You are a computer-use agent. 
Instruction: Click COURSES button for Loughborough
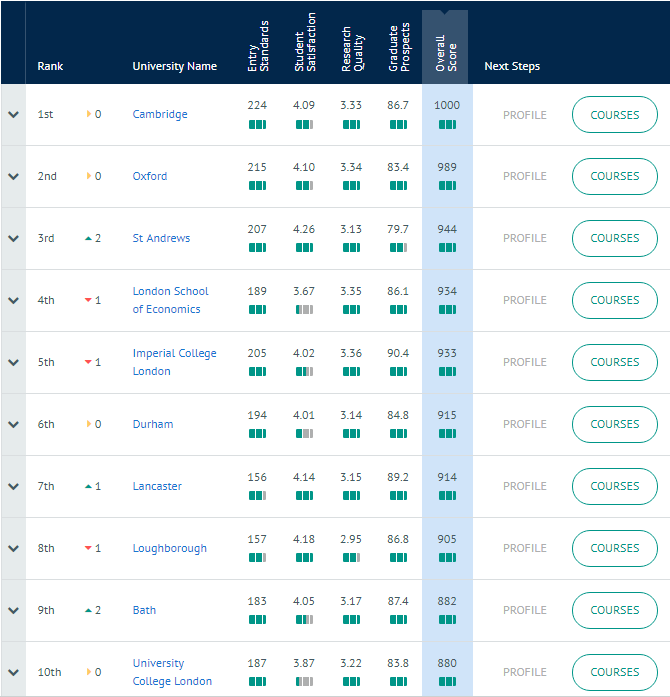pos(614,549)
